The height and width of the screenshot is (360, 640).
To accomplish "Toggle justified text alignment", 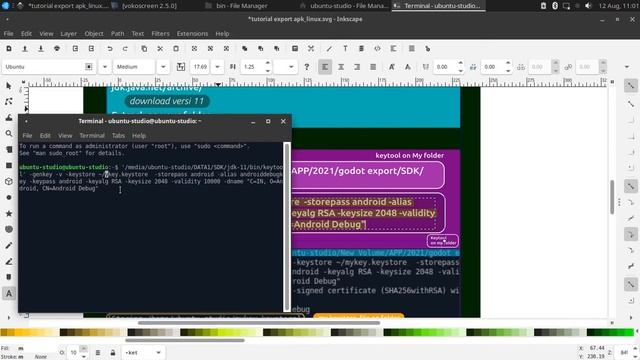I will pos(373,67).
